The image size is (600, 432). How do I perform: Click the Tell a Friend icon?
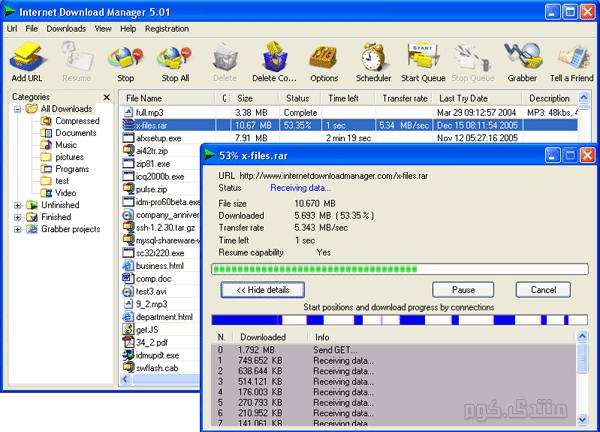tap(572, 58)
